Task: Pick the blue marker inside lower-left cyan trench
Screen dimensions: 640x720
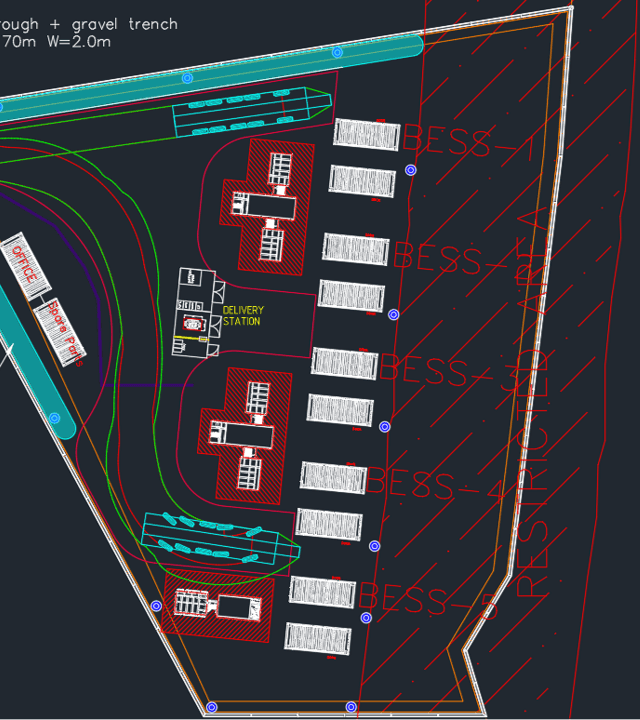Action: (x=56, y=418)
